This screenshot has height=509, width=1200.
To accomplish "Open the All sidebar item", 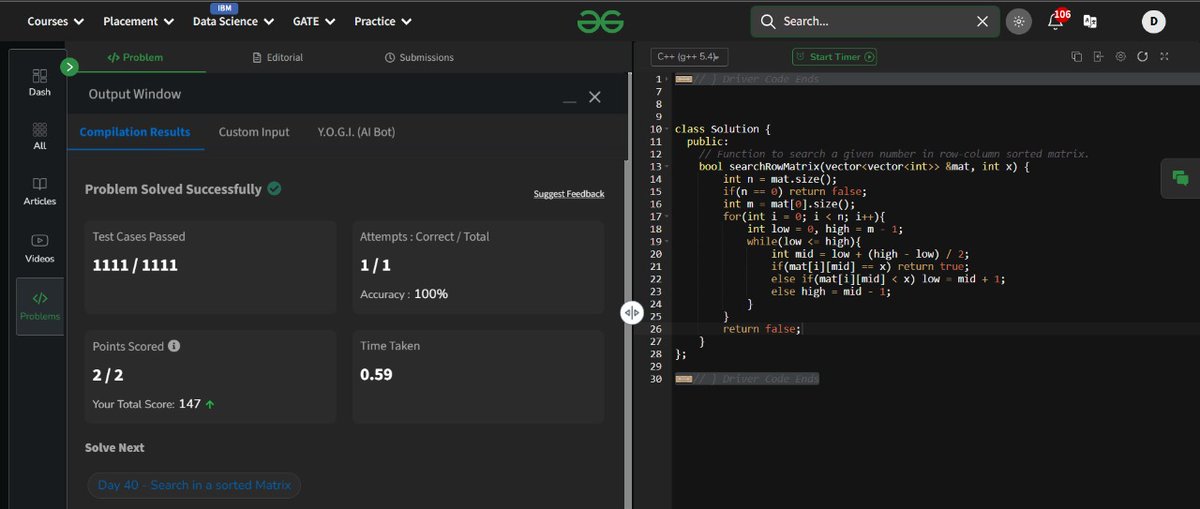I will pyautogui.click(x=40, y=136).
